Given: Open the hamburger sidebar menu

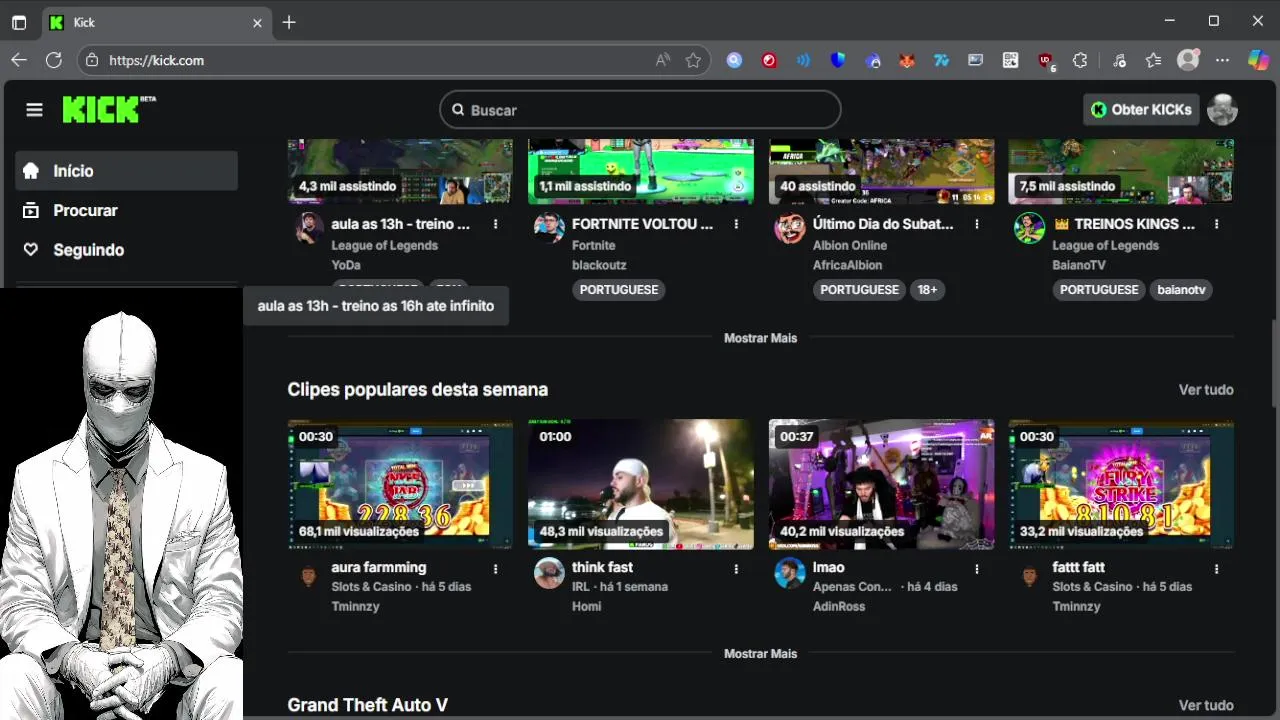Looking at the screenshot, I should (x=34, y=110).
